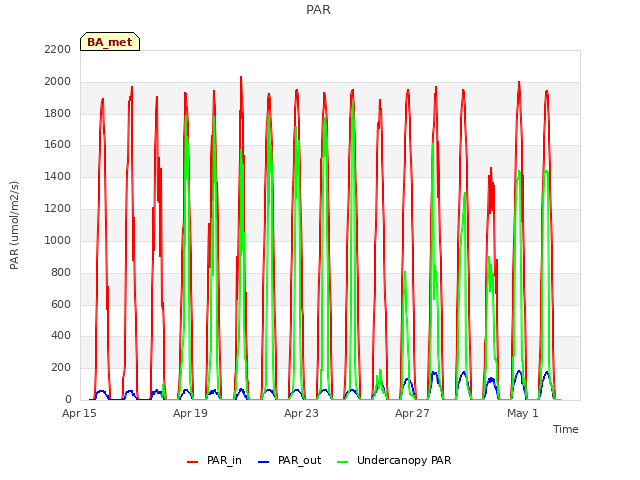Viewport: 640px width, 480px height.
Task: Click the 800 y-axis tick label
Action: click(61, 272)
